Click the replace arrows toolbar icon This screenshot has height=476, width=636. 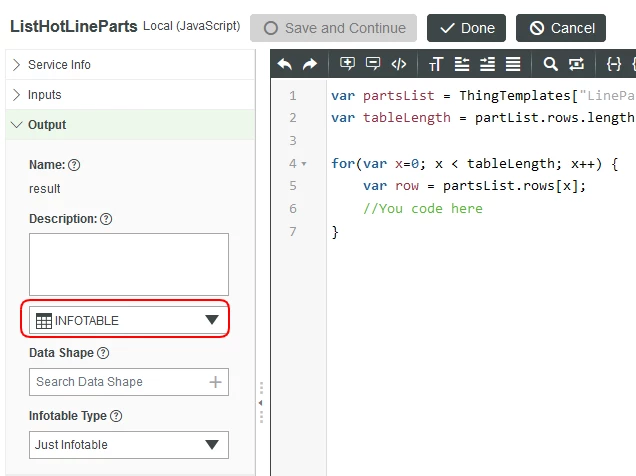click(576, 64)
